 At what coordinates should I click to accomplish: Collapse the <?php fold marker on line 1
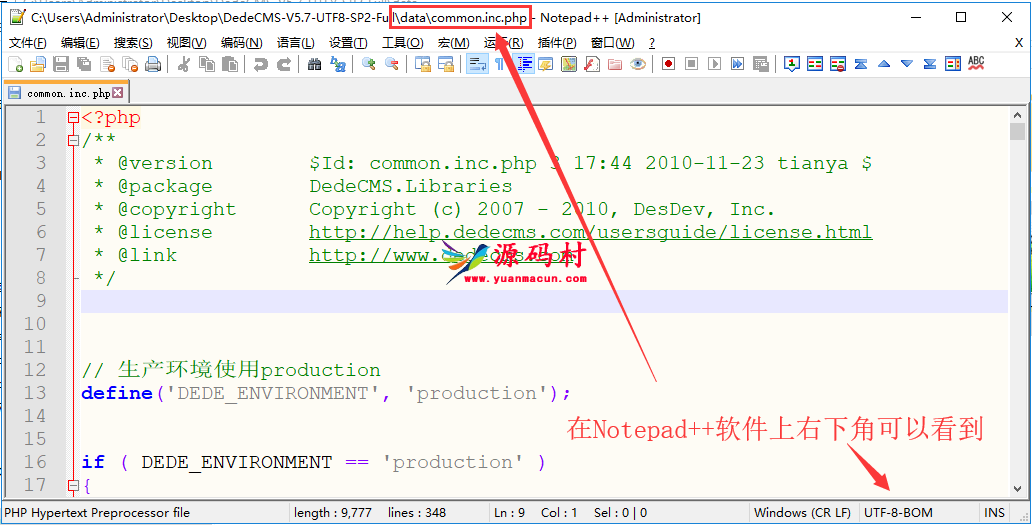tap(72, 118)
